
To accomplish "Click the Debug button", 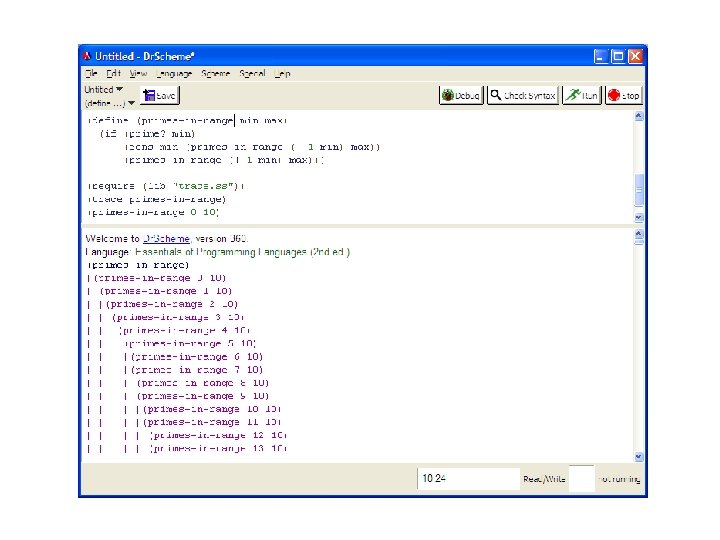I will pos(461,96).
